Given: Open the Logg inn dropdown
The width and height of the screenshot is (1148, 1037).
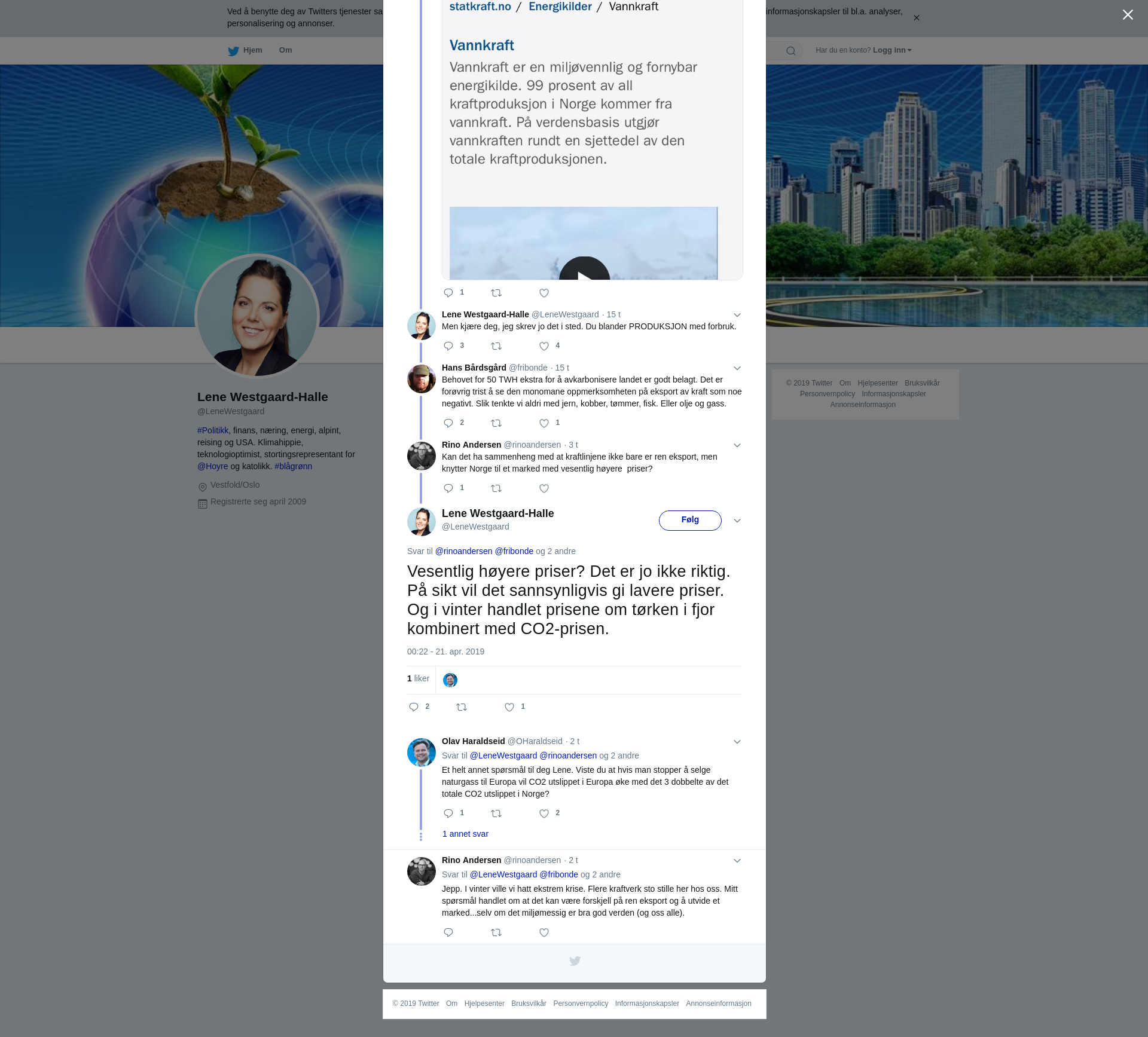Looking at the screenshot, I should tap(892, 50).
